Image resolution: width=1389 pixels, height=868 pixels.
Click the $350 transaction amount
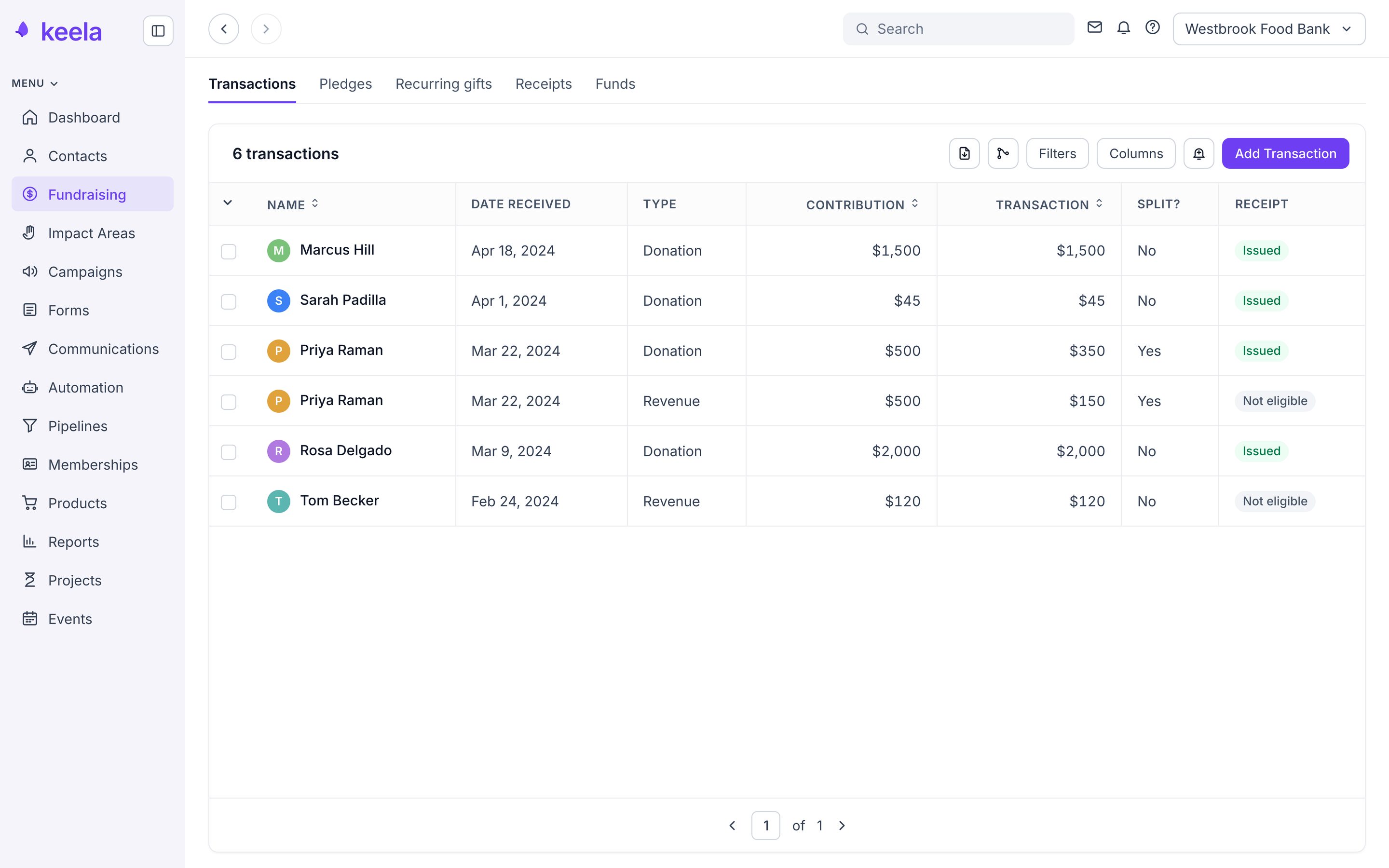click(1087, 351)
